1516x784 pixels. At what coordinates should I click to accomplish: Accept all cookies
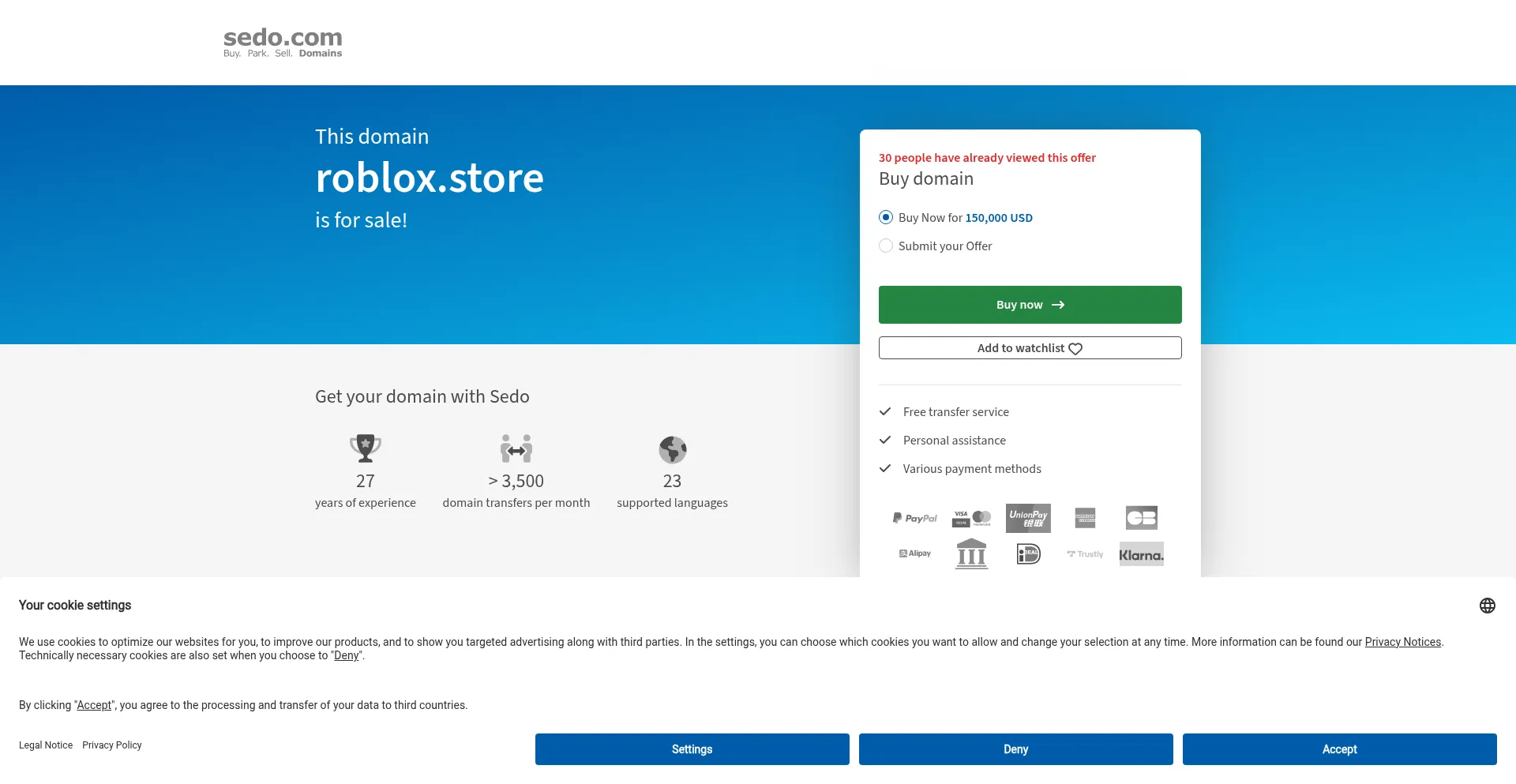(1338, 748)
